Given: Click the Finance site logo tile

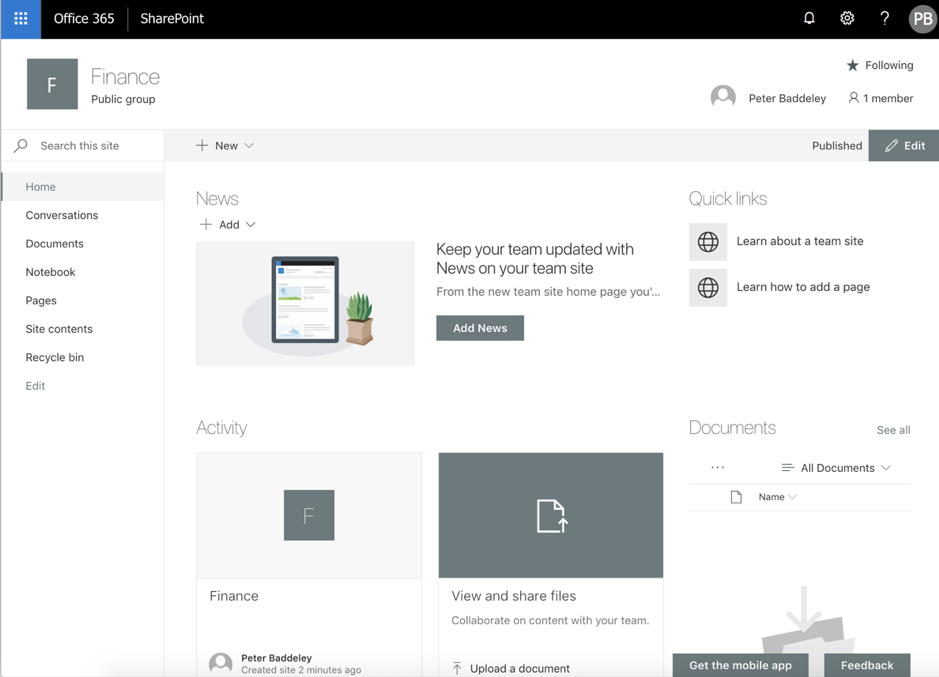Looking at the screenshot, I should pyautogui.click(x=52, y=84).
